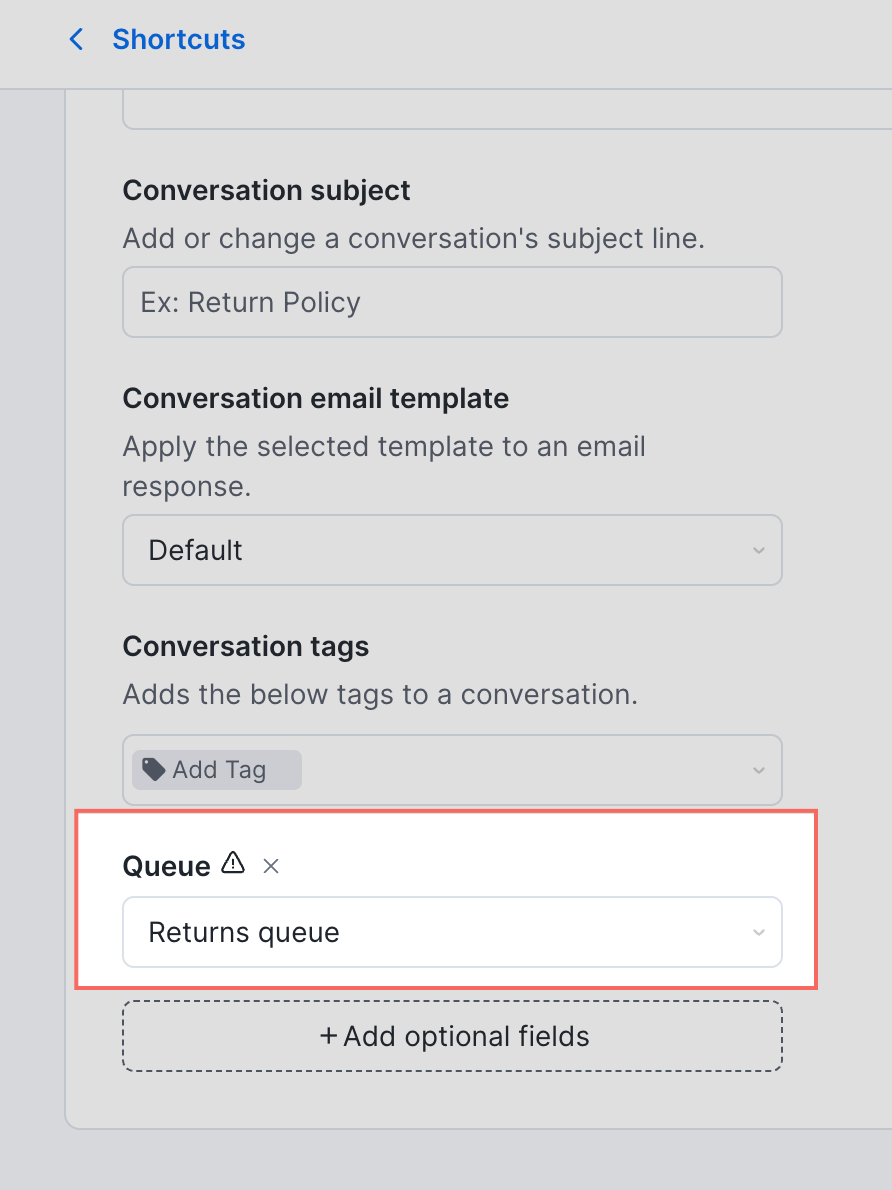The width and height of the screenshot is (892, 1190).
Task: Click the Add optional fields button
Action: pyautogui.click(x=452, y=1036)
